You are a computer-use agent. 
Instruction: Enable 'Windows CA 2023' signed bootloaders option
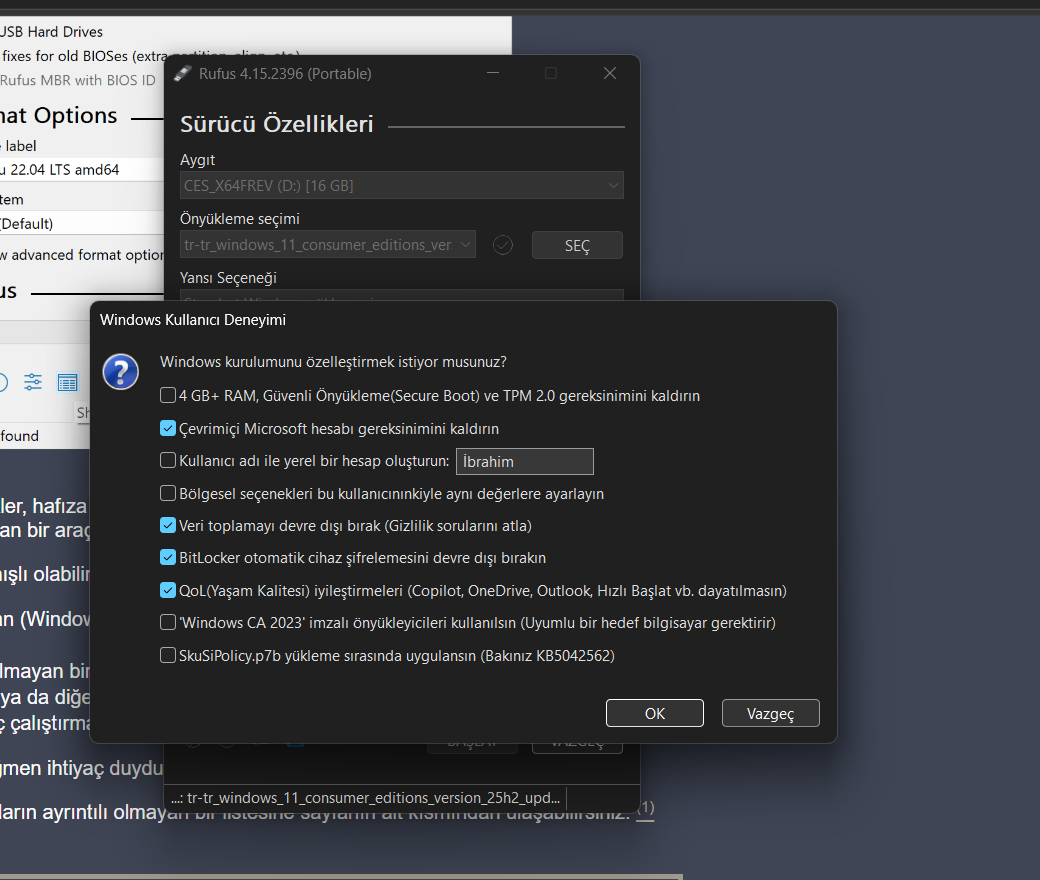point(168,622)
